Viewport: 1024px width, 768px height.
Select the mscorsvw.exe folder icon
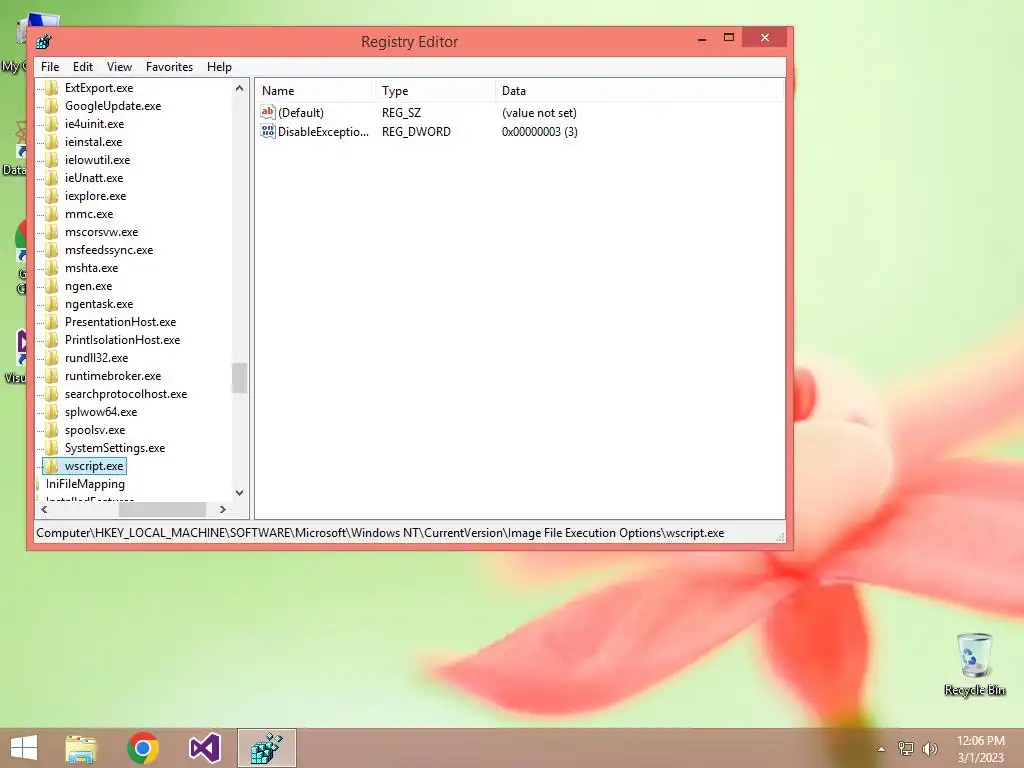52,232
